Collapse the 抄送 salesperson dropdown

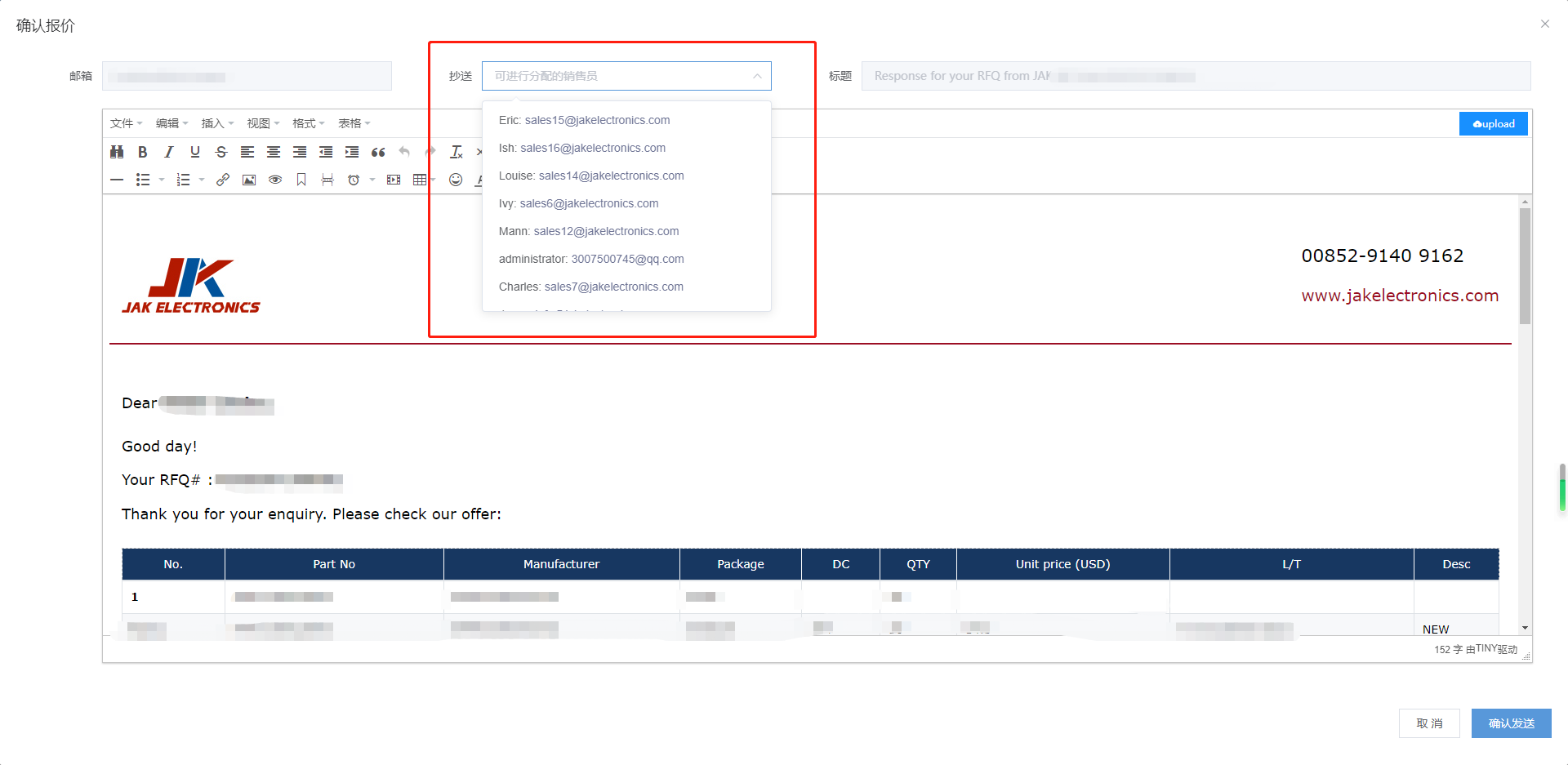tap(757, 76)
